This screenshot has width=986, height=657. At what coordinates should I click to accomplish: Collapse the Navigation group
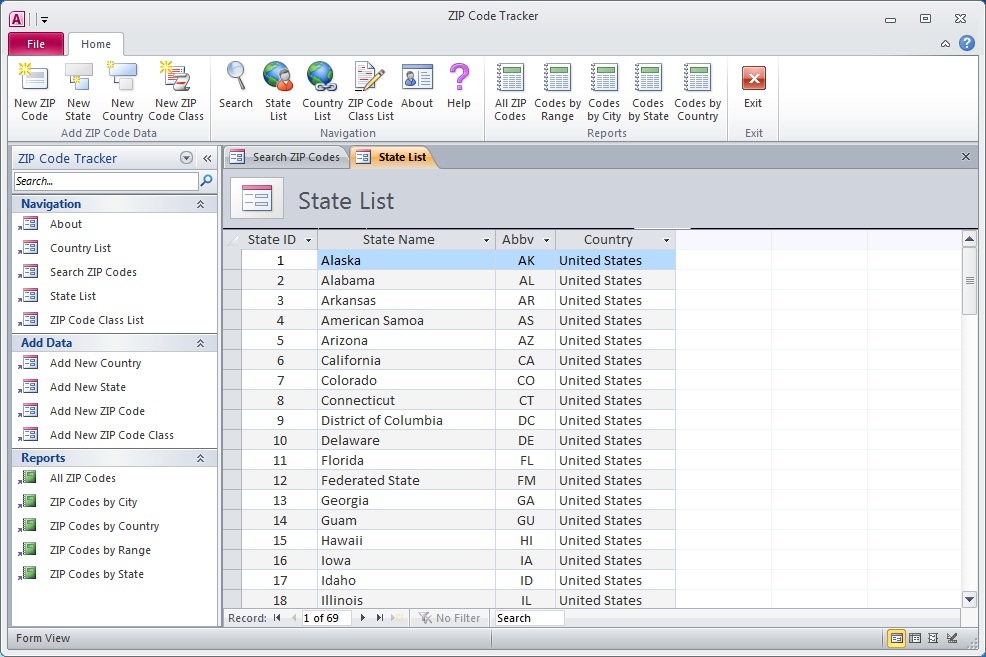tap(201, 204)
